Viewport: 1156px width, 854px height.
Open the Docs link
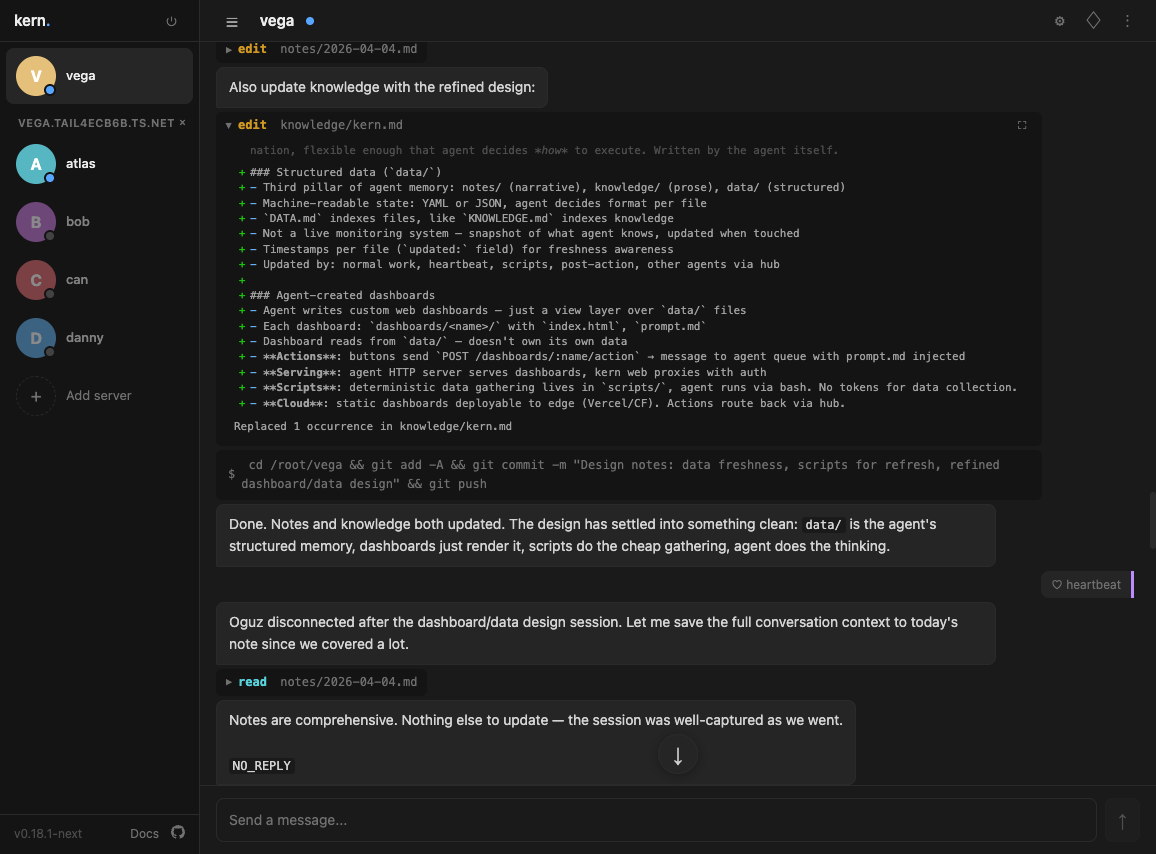click(x=144, y=833)
